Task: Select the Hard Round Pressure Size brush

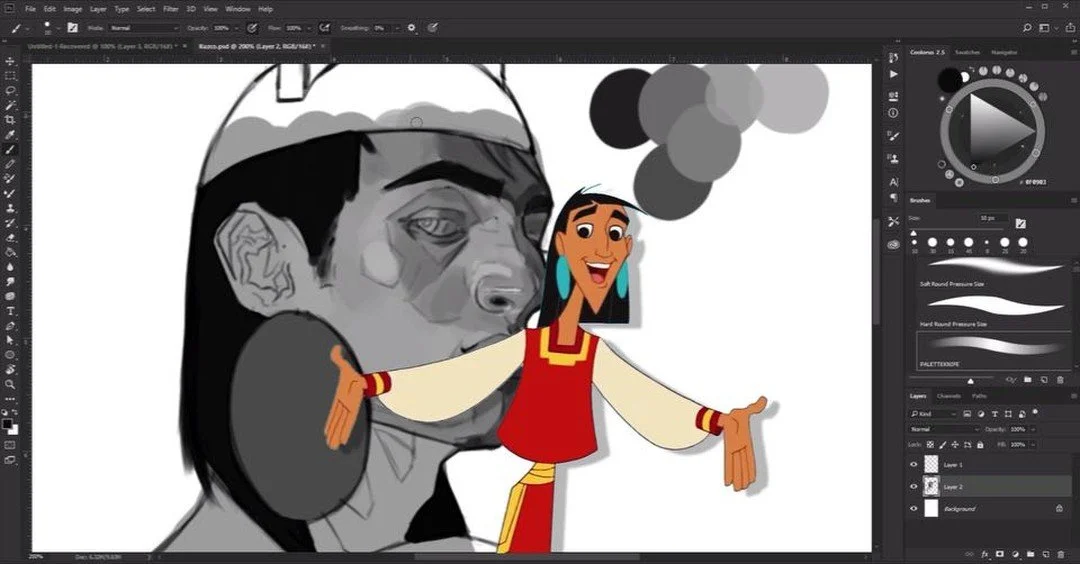Action: pos(994,311)
